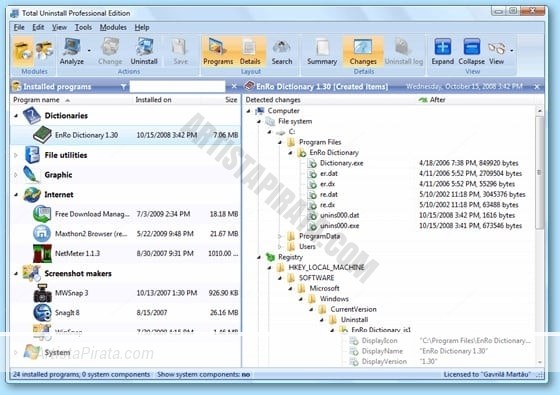Collapse the Screenshot makers group
Screen dimensions: 560x395
16,274
